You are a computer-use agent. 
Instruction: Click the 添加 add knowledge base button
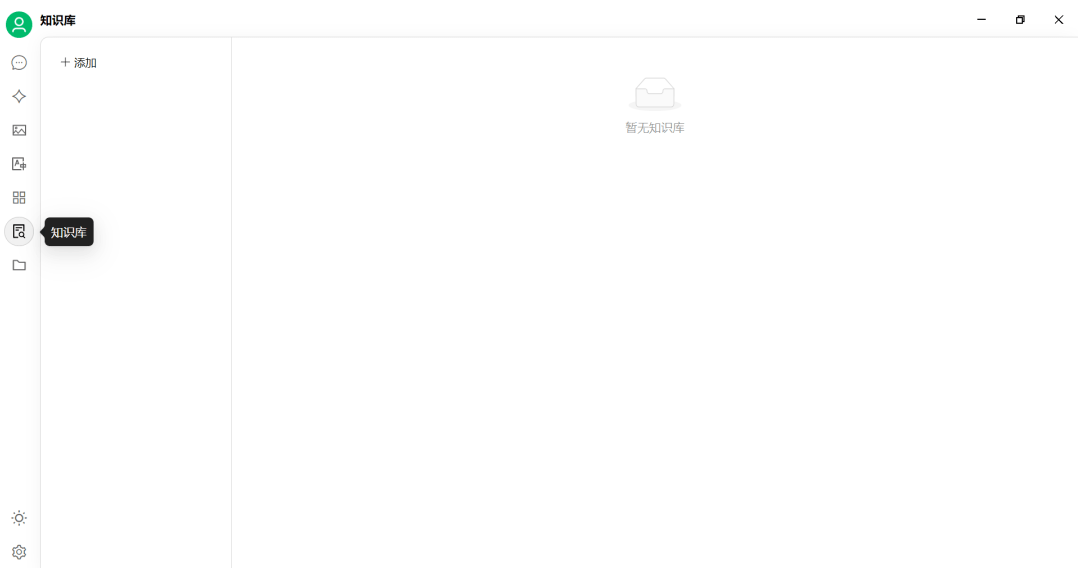[78, 63]
